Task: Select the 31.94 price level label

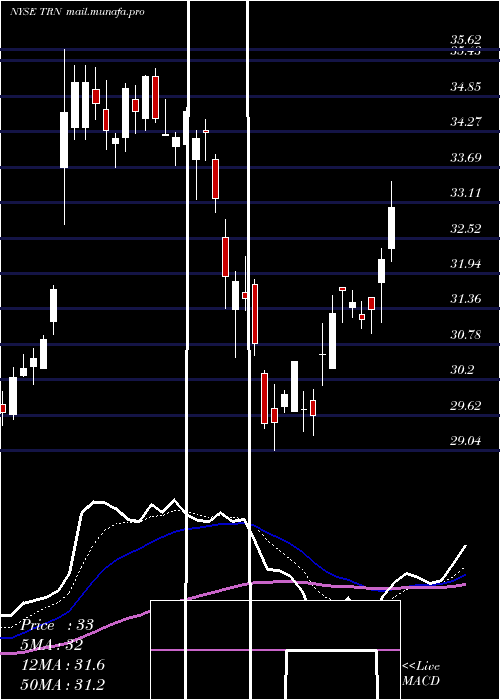Action: (466, 263)
